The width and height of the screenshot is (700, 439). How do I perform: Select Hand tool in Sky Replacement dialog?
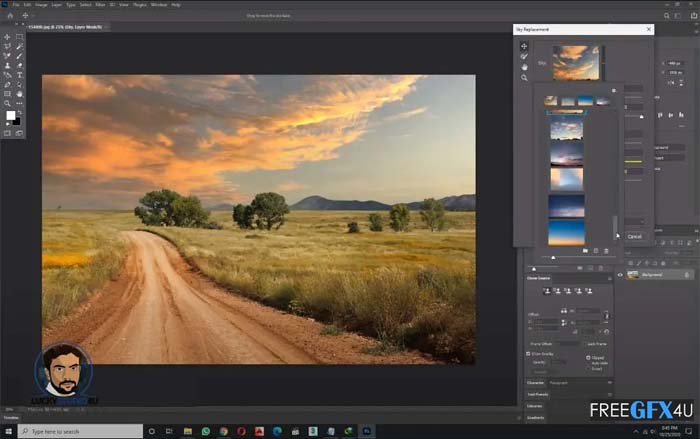click(x=524, y=67)
